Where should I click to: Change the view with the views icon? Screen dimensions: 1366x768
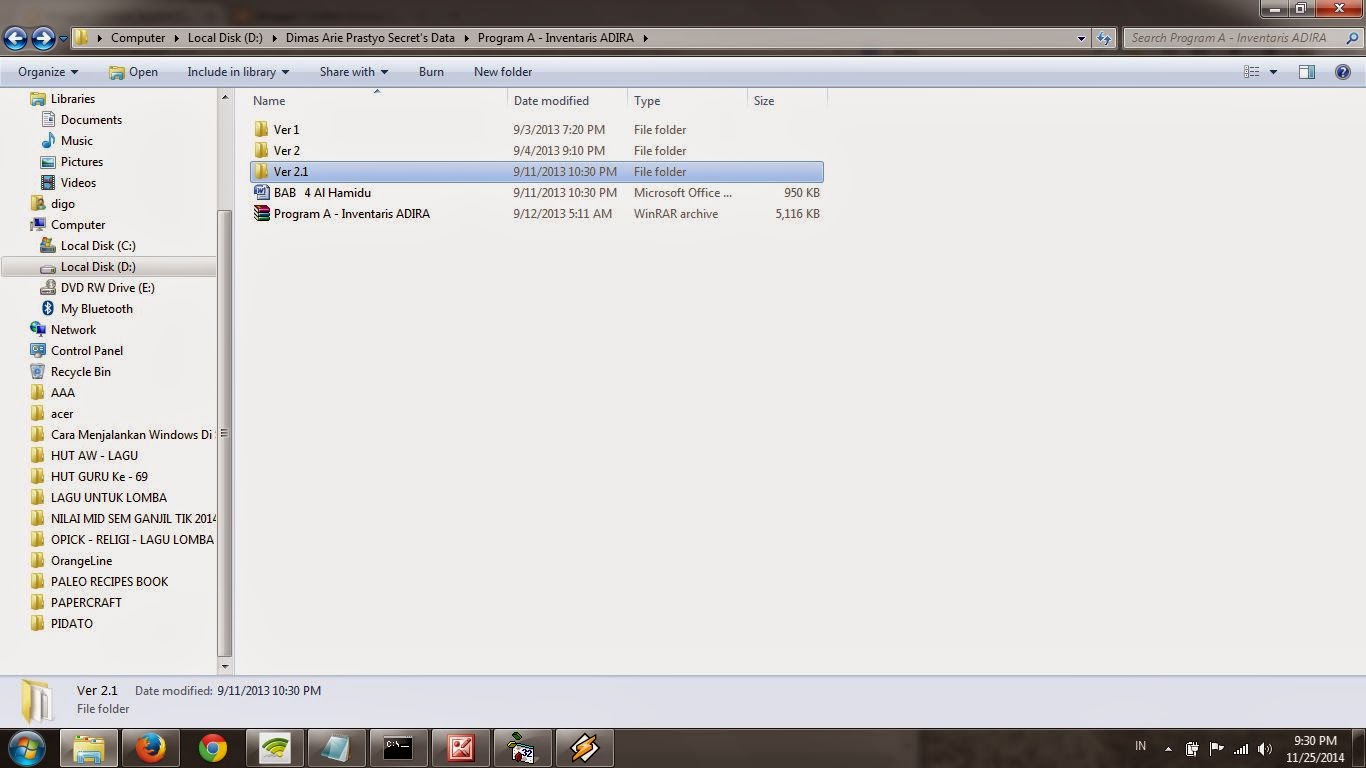point(1251,72)
